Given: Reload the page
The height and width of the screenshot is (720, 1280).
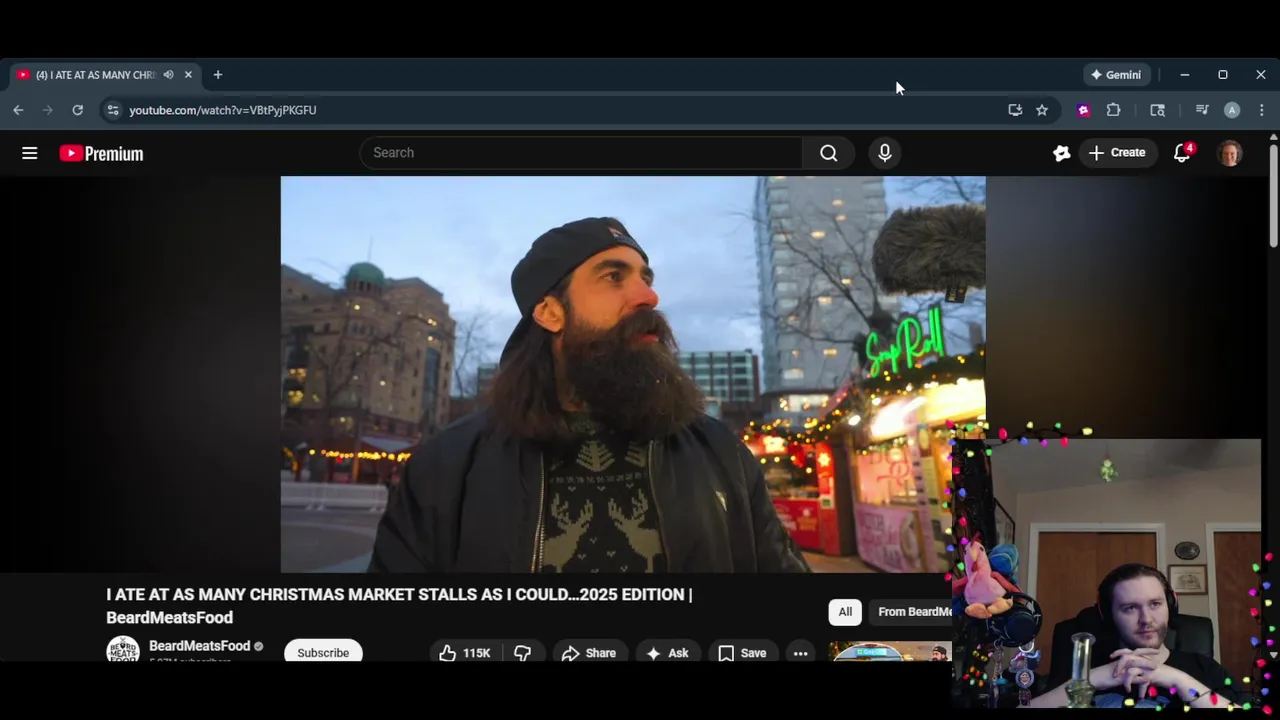Looking at the screenshot, I should [77, 110].
